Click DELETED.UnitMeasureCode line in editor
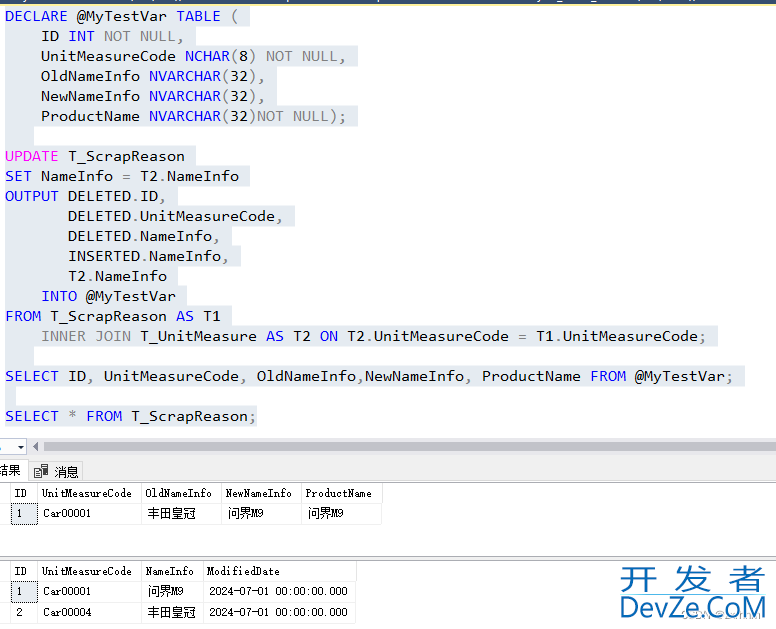This screenshot has width=776, height=629. click(175, 216)
